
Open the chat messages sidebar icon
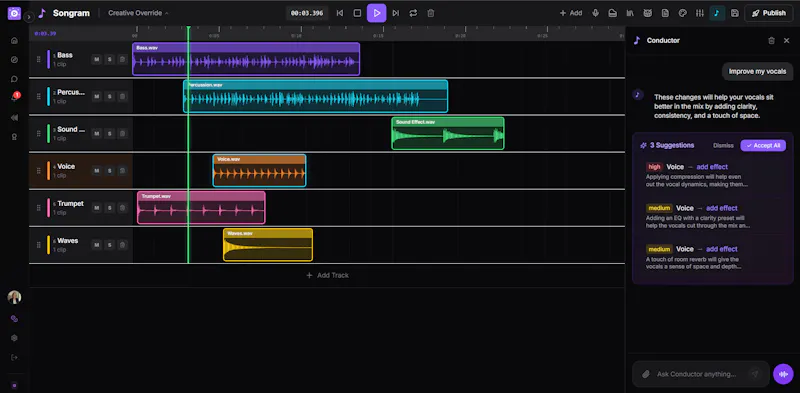pos(14,79)
